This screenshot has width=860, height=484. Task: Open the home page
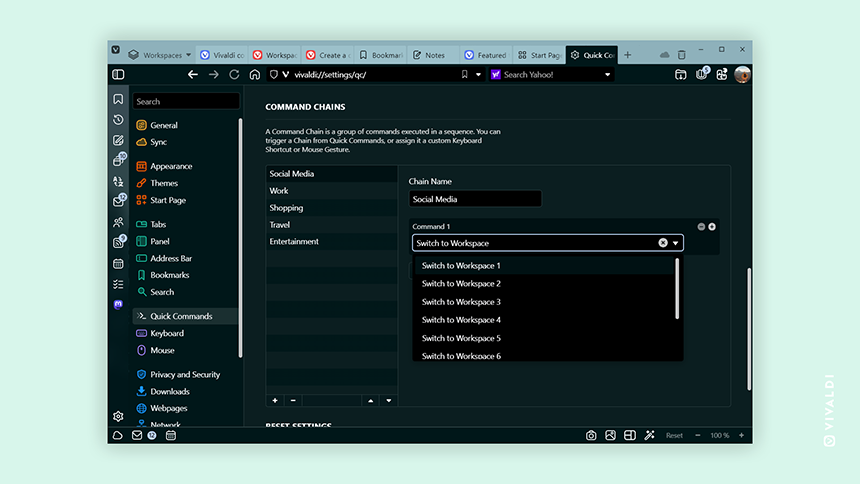click(x=254, y=75)
